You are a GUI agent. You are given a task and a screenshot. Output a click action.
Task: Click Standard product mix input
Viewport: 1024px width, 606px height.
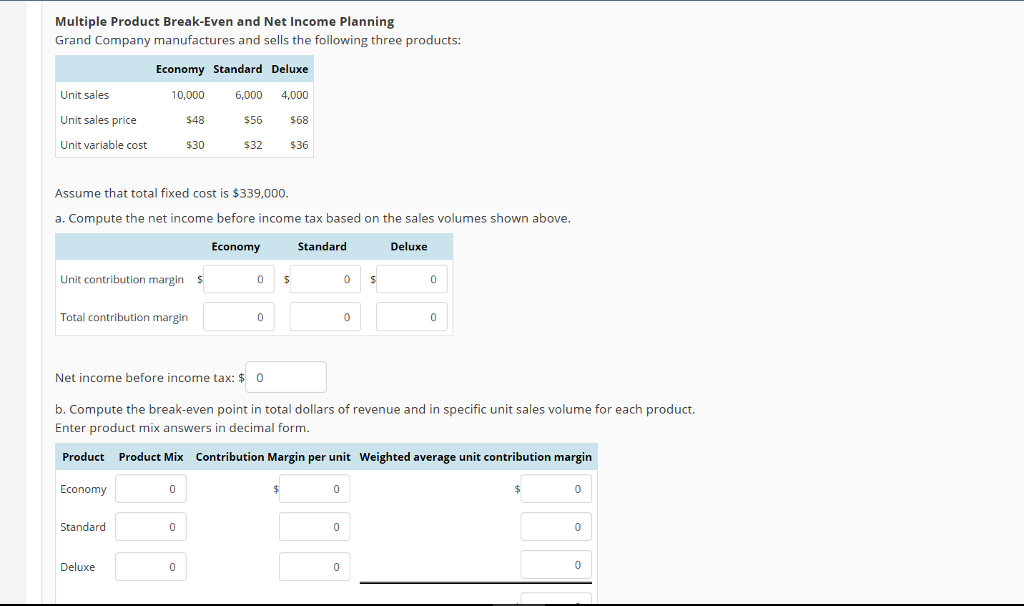click(151, 527)
